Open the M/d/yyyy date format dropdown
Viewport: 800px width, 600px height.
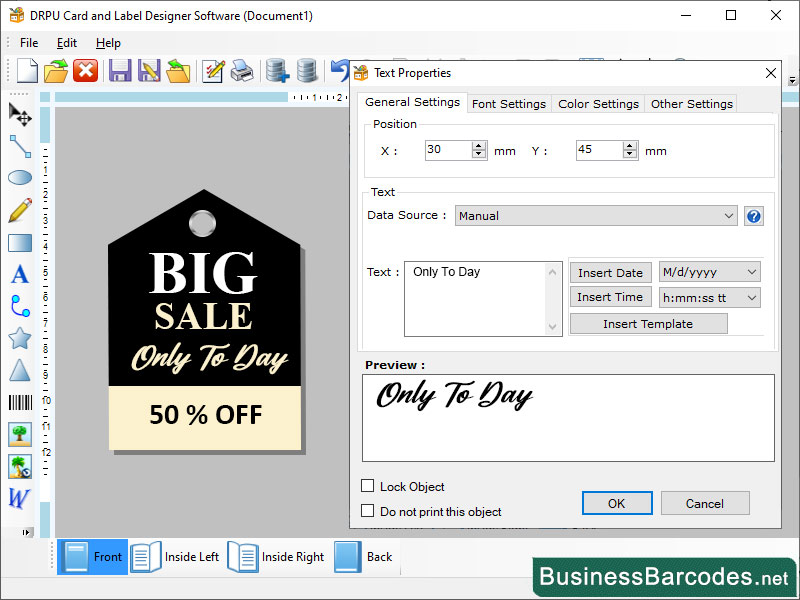click(x=752, y=272)
